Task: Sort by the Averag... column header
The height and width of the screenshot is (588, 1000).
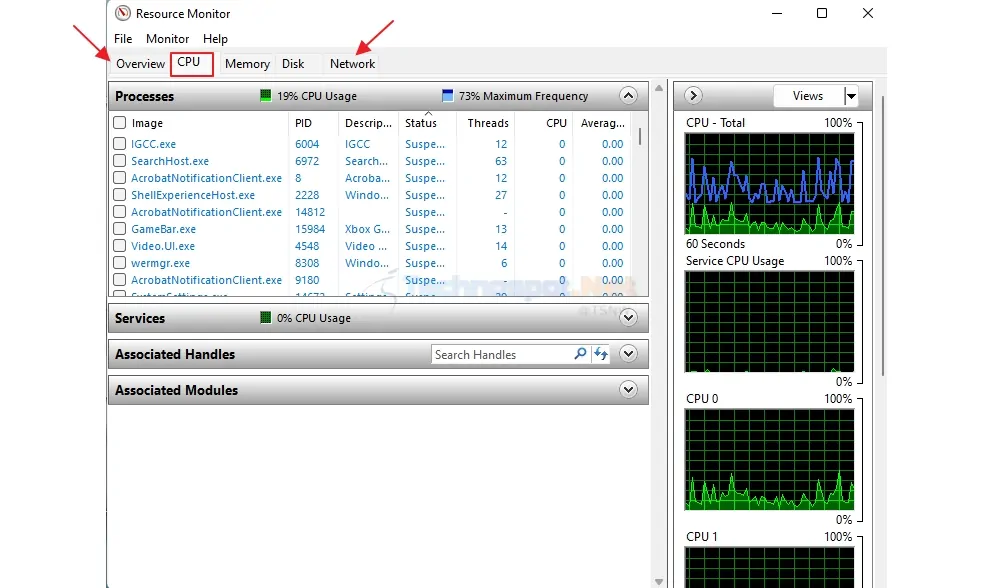Action: (603, 123)
